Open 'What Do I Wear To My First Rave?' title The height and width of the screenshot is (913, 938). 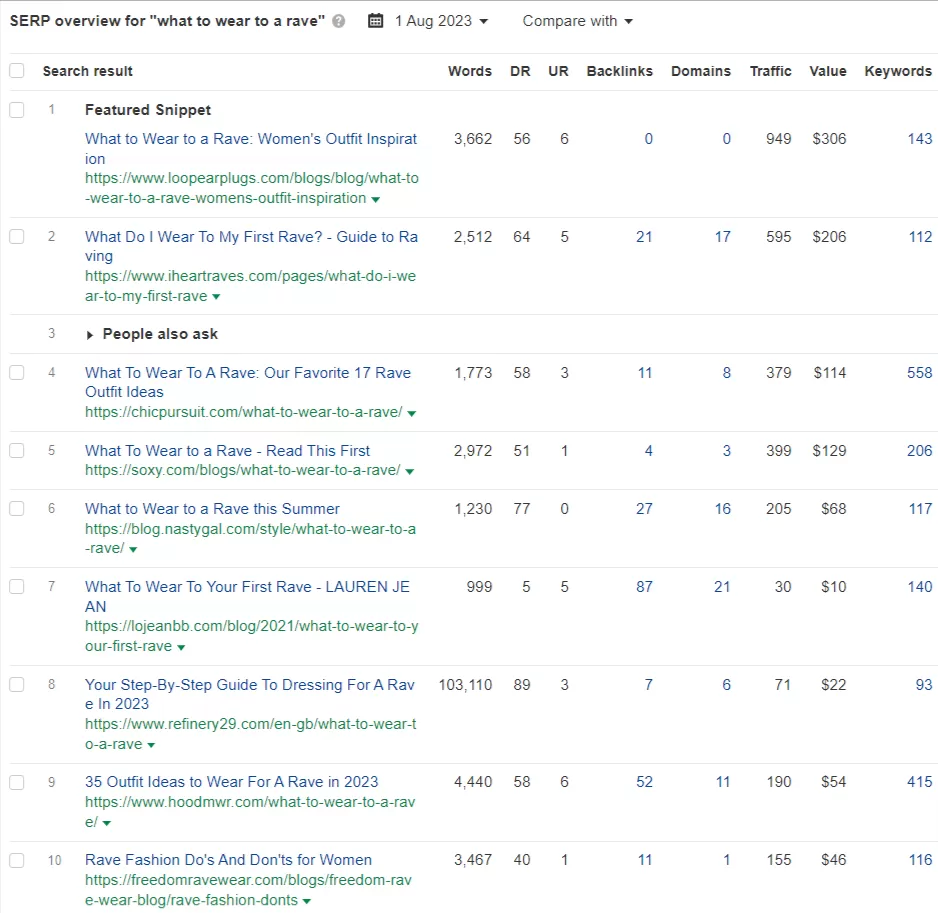point(251,246)
